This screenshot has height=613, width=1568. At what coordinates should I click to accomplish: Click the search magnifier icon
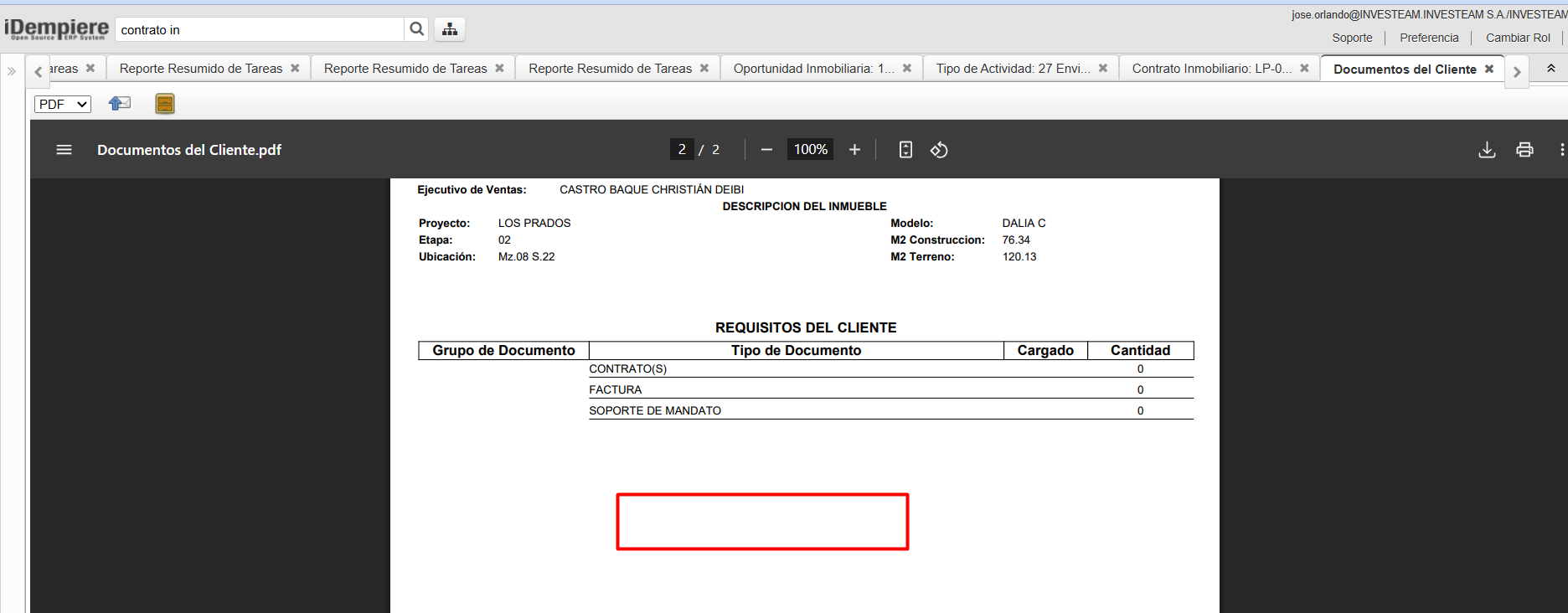(x=416, y=29)
